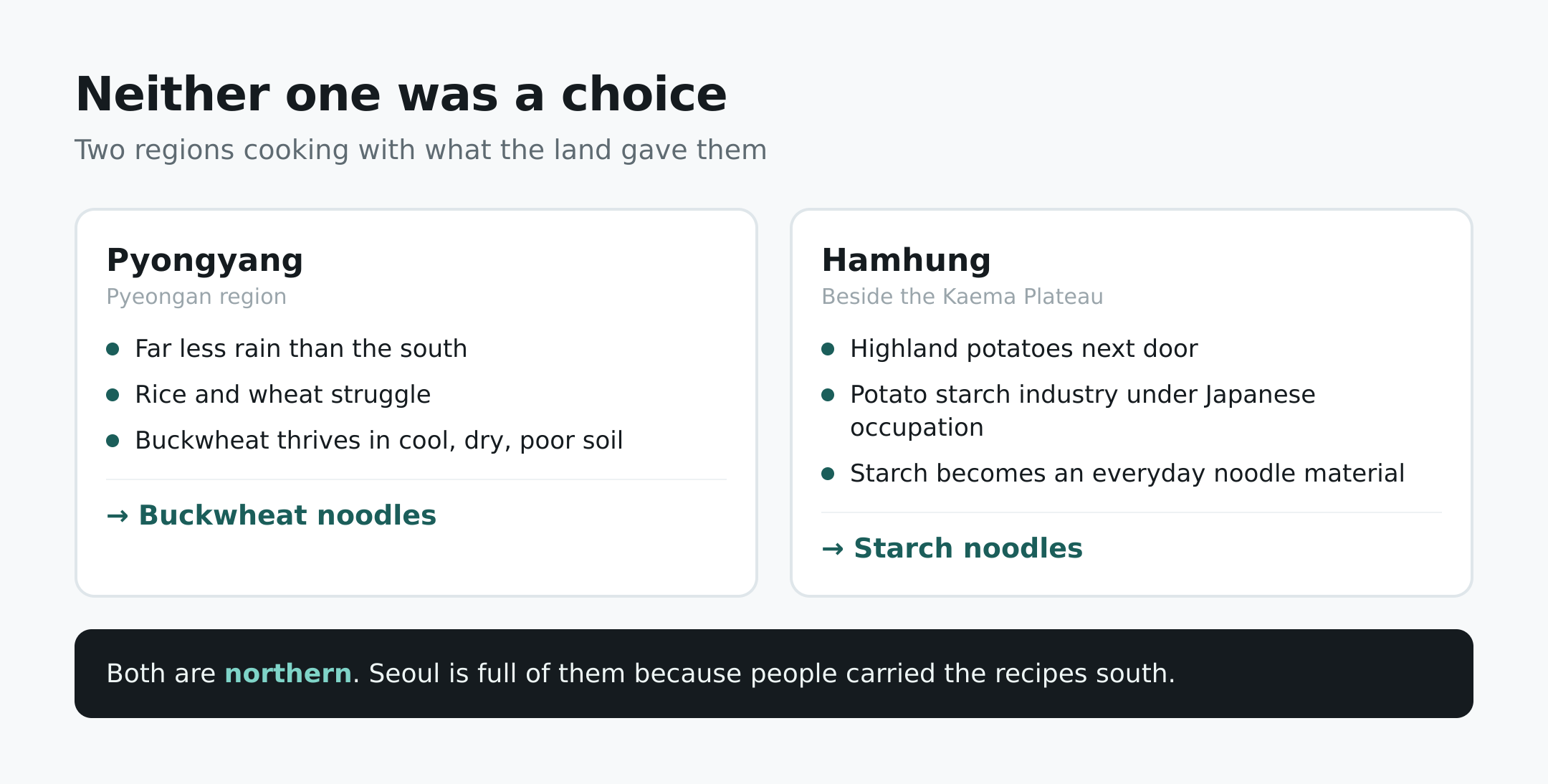
Task: Click bullet dot beside 'Buckwheat thrives'
Action: (x=113, y=441)
